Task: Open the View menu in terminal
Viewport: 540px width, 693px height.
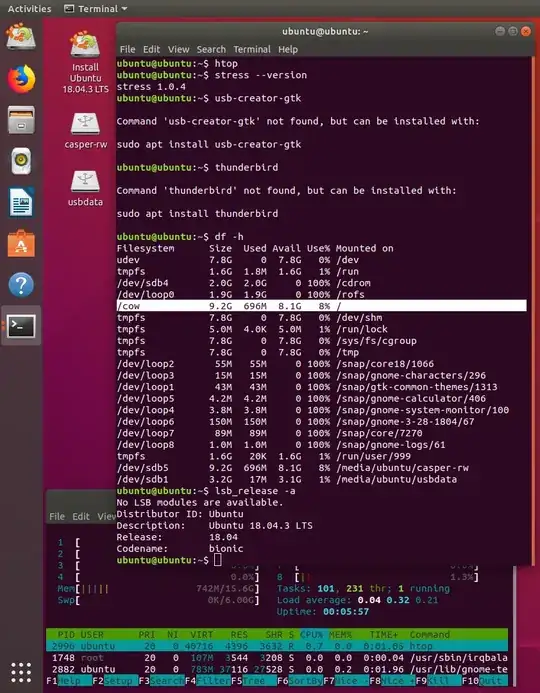Action: coord(179,50)
